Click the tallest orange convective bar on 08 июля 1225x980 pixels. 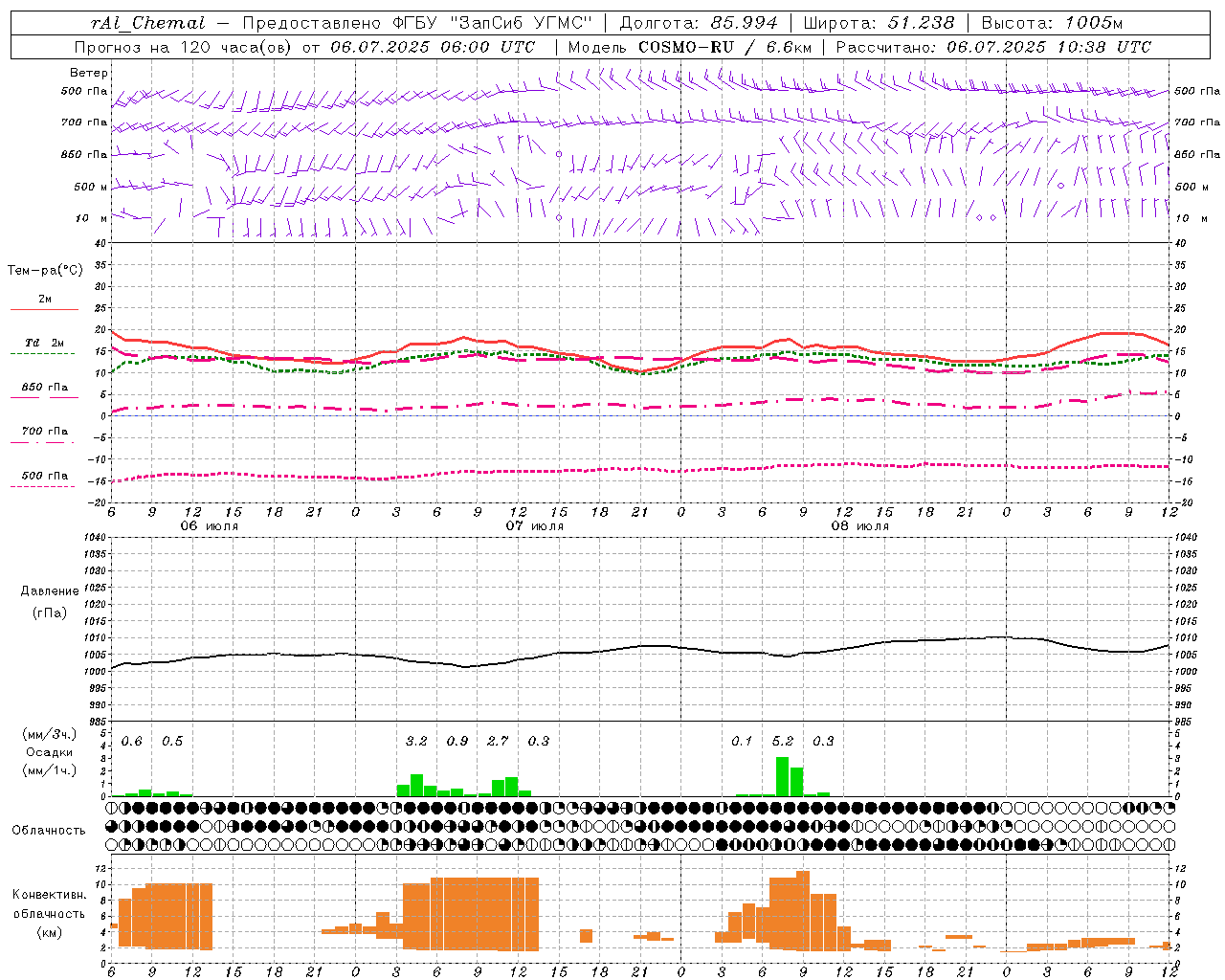(803, 910)
